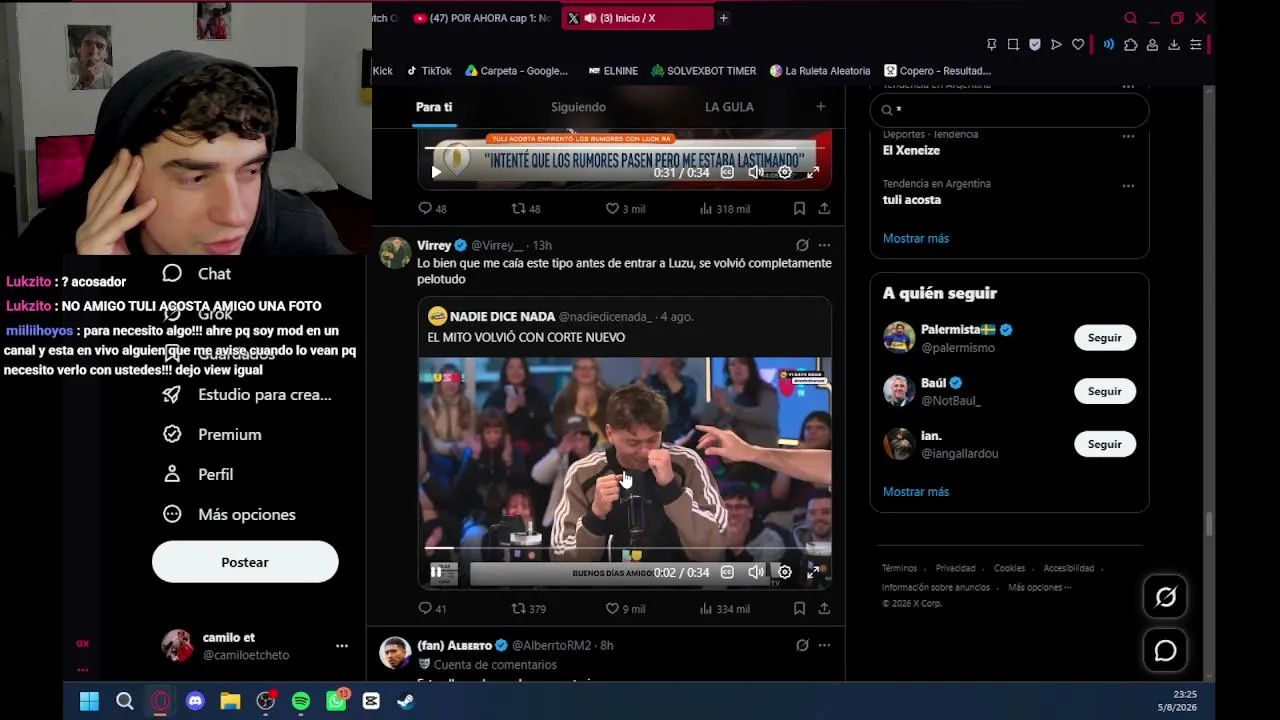Repost Virrey's post with 379 reposts
This screenshot has height=720, width=1280.
(x=529, y=608)
